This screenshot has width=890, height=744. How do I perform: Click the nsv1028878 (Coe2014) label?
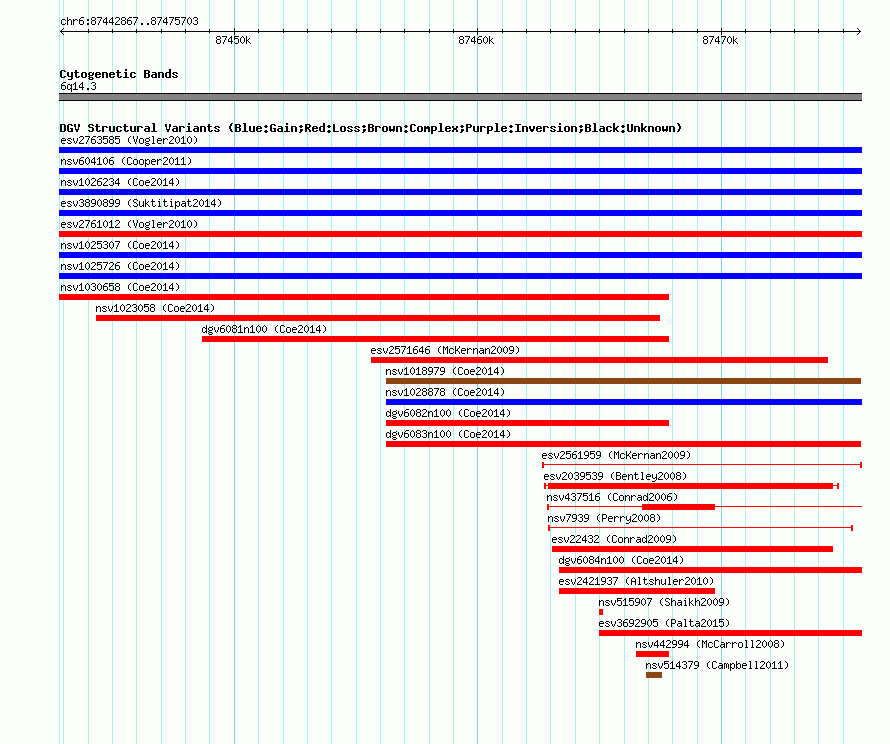coord(445,392)
